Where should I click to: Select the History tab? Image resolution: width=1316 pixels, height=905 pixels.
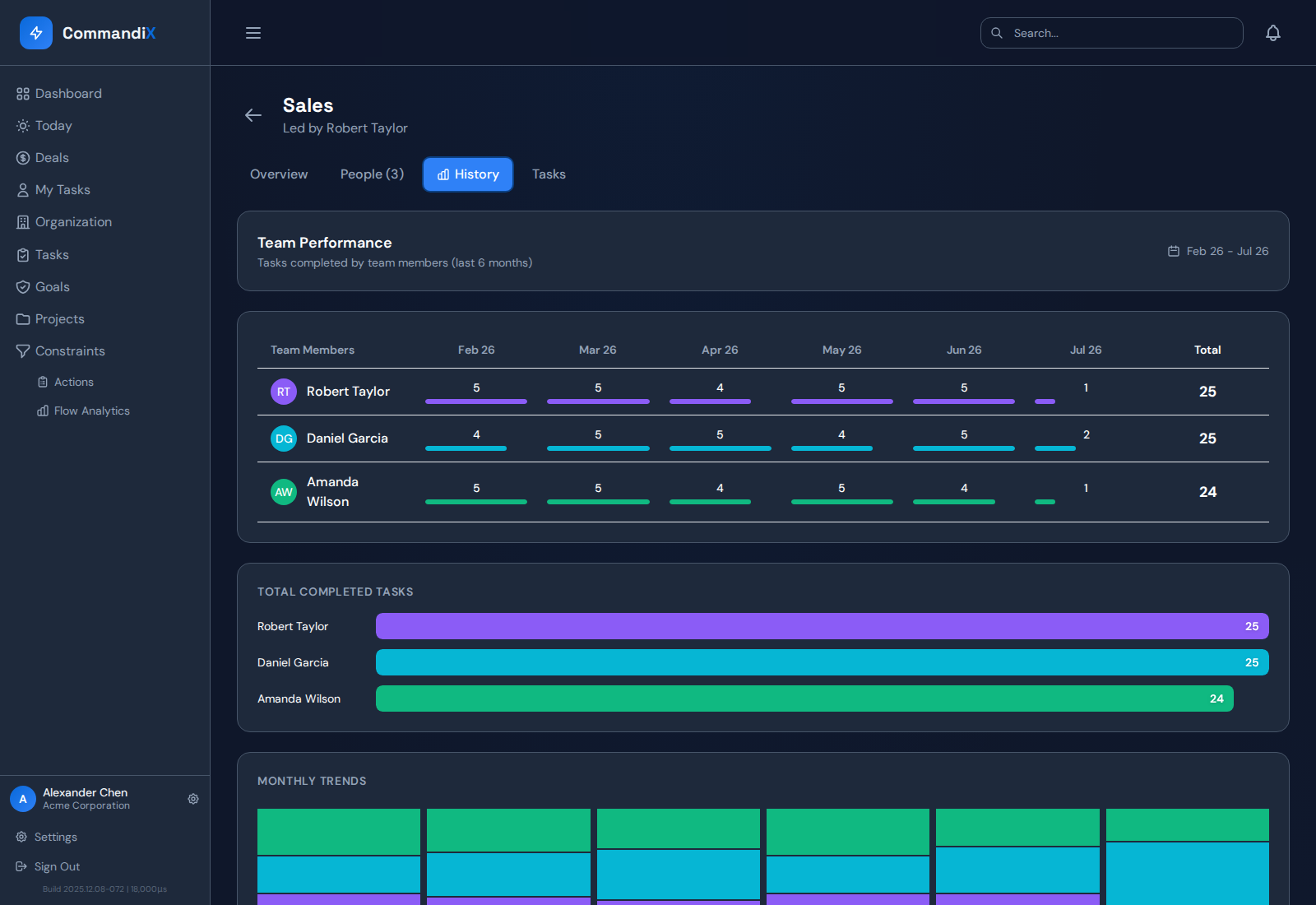tap(468, 174)
